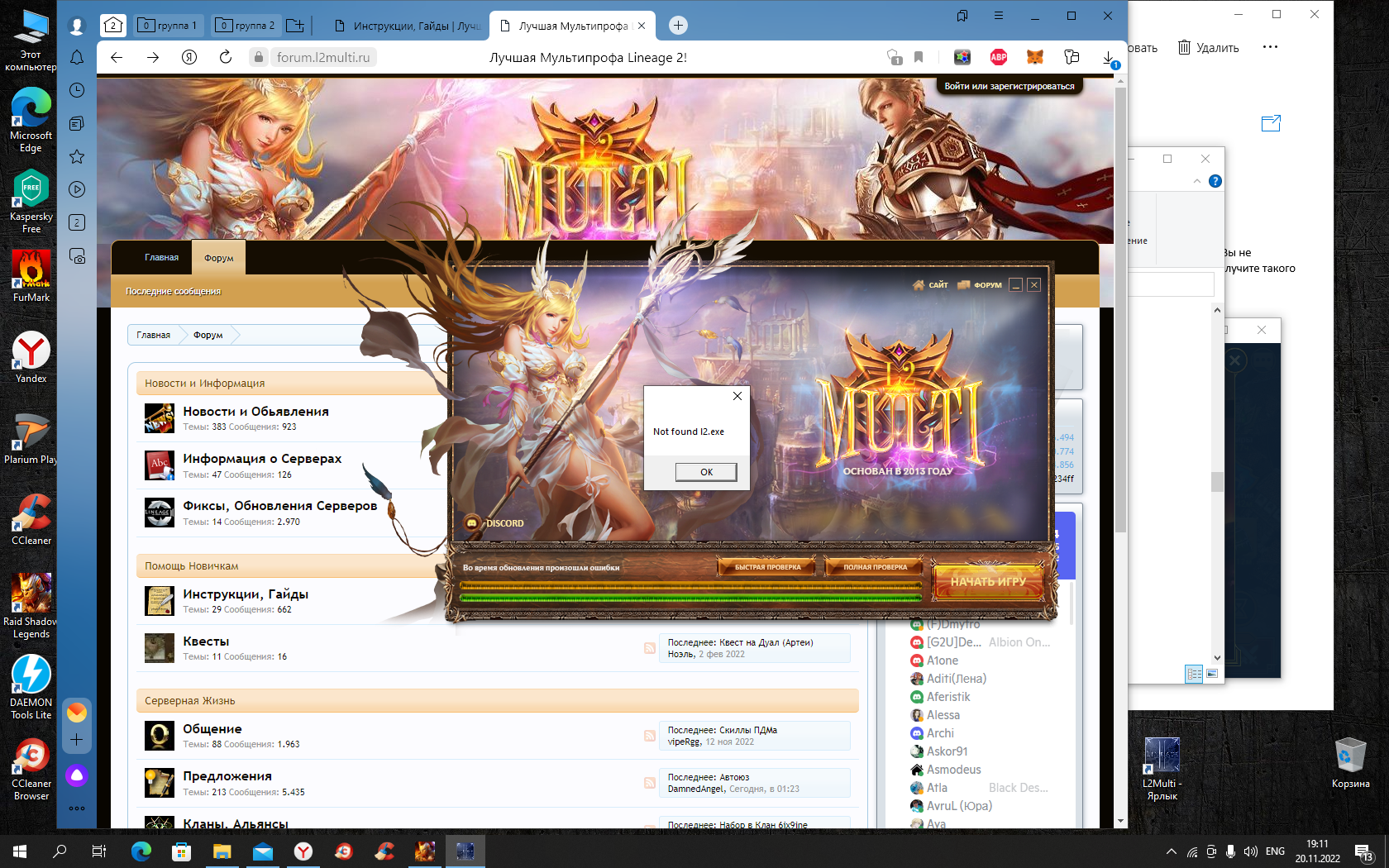Click OK in Not found l2.exe dialog

pos(706,472)
